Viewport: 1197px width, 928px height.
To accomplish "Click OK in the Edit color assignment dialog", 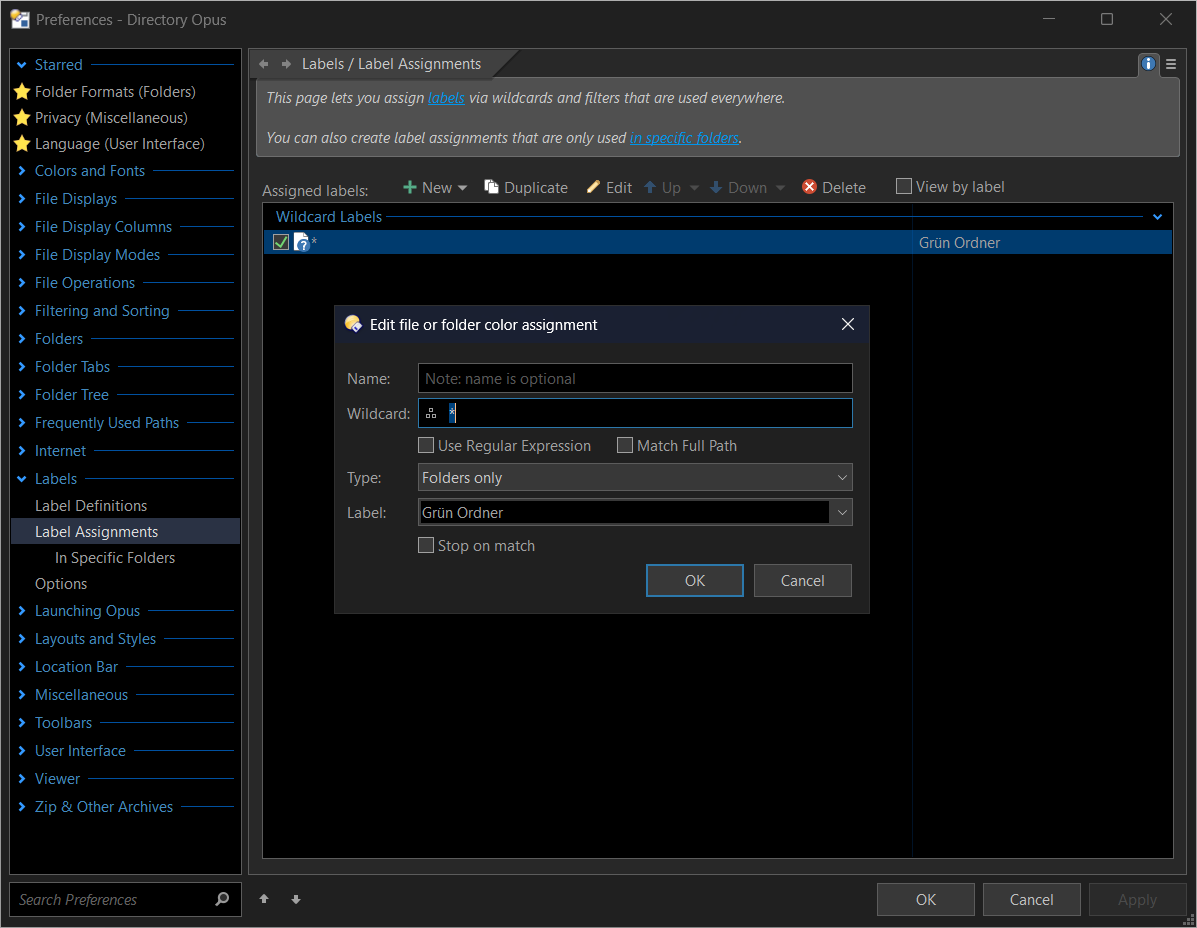I will 694,580.
